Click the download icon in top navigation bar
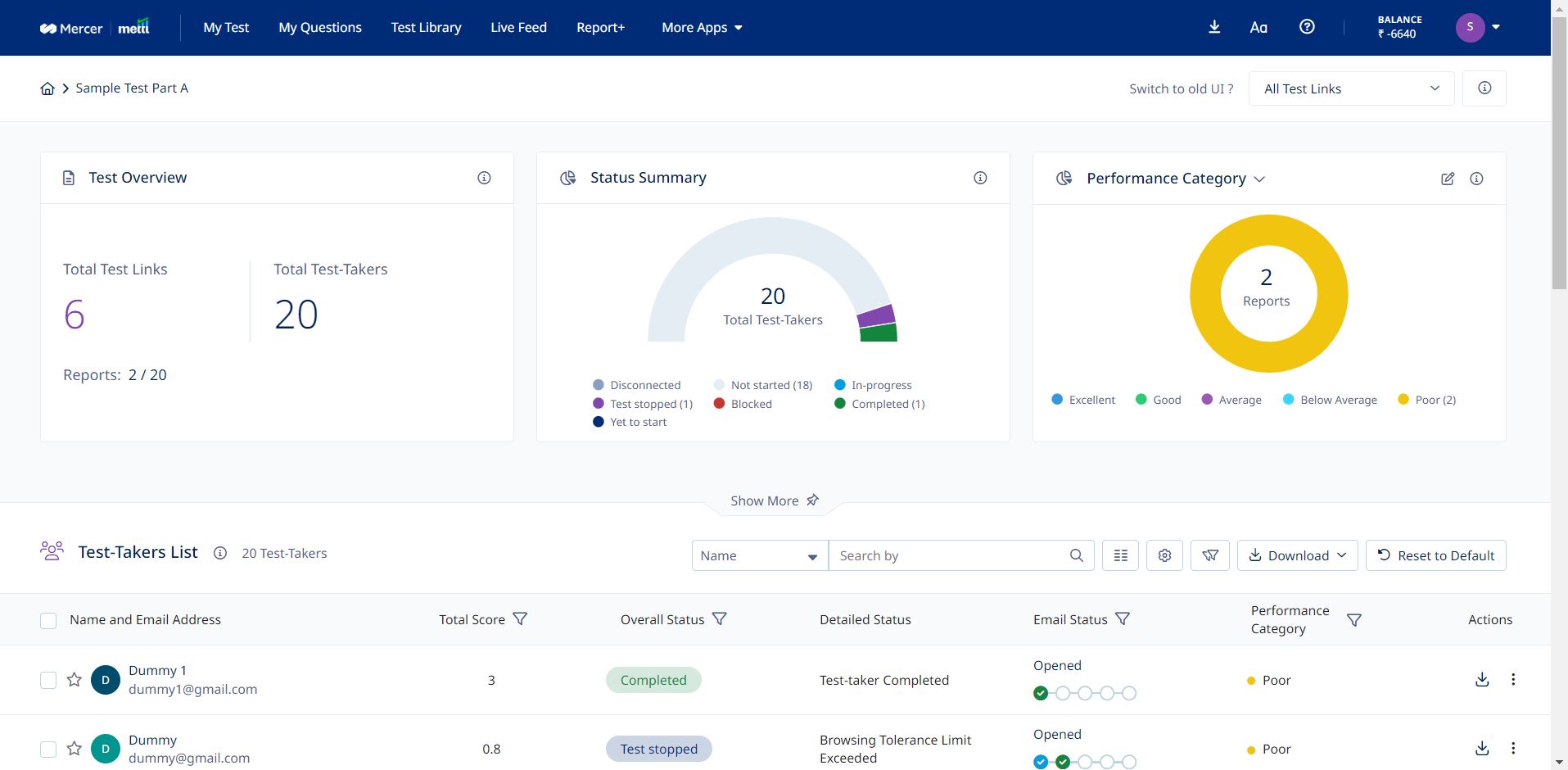 tap(1214, 27)
